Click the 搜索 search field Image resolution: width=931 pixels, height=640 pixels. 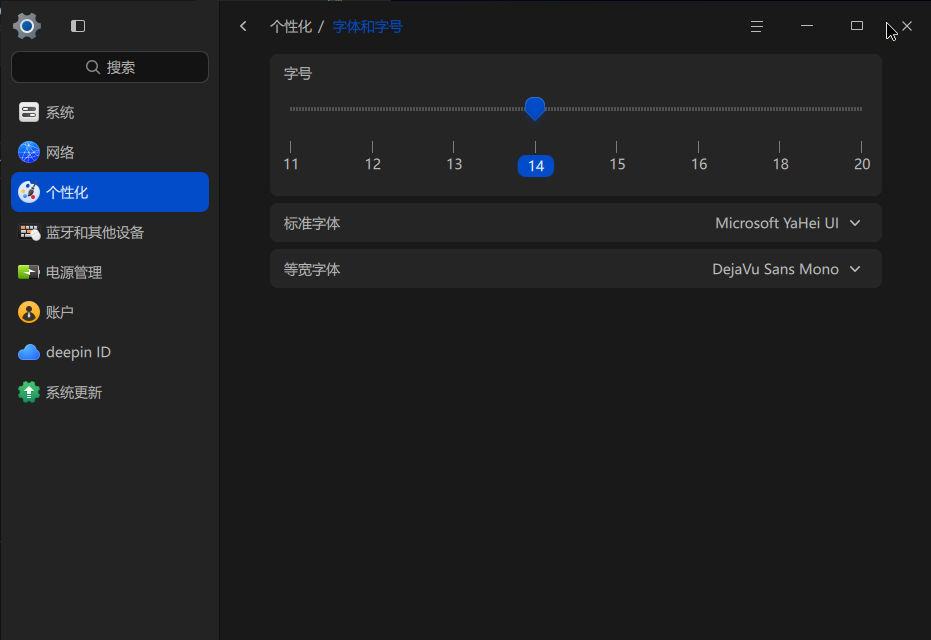click(x=110, y=67)
